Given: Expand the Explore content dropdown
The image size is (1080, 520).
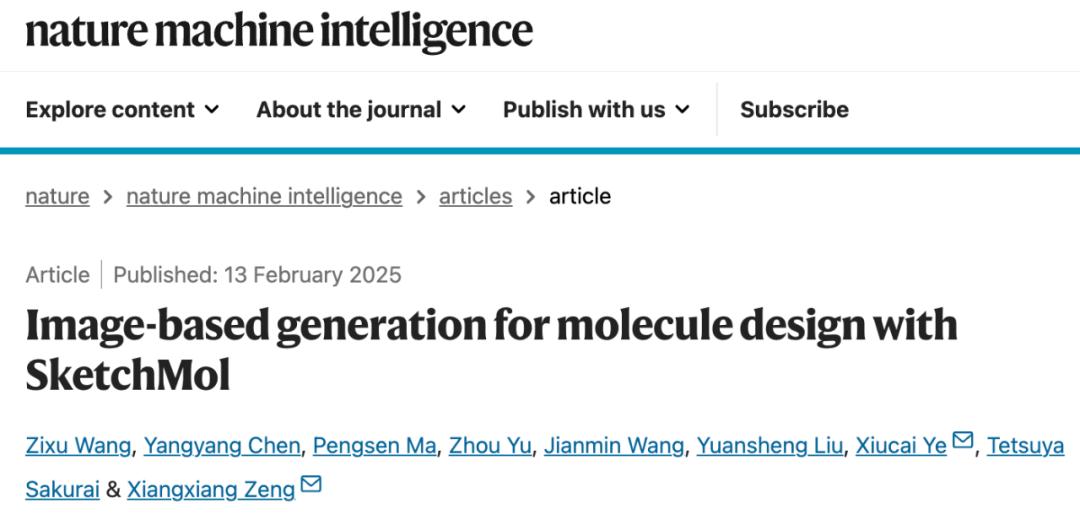Looking at the screenshot, I should pos(122,110).
